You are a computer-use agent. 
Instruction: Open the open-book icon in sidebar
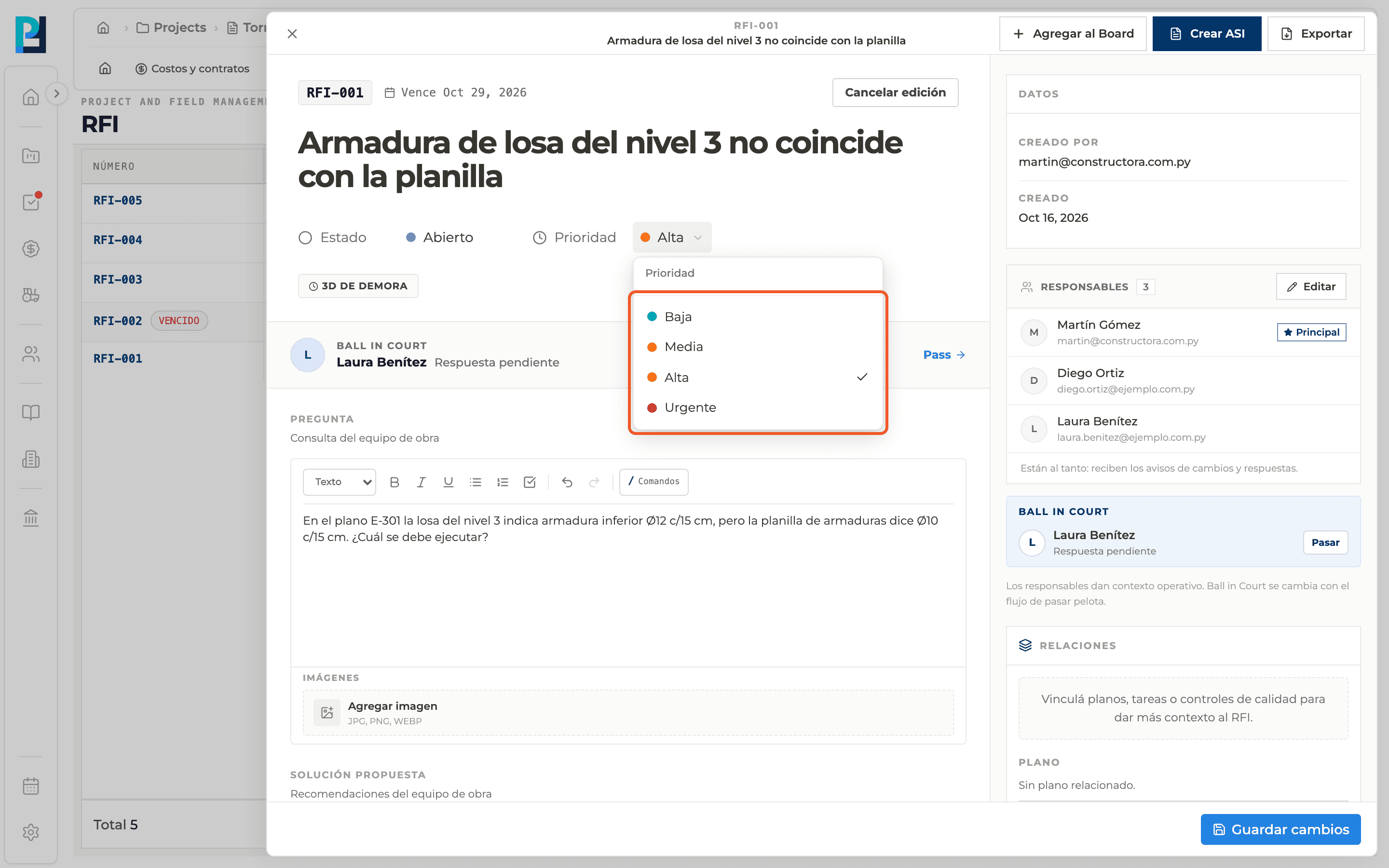click(x=31, y=412)
